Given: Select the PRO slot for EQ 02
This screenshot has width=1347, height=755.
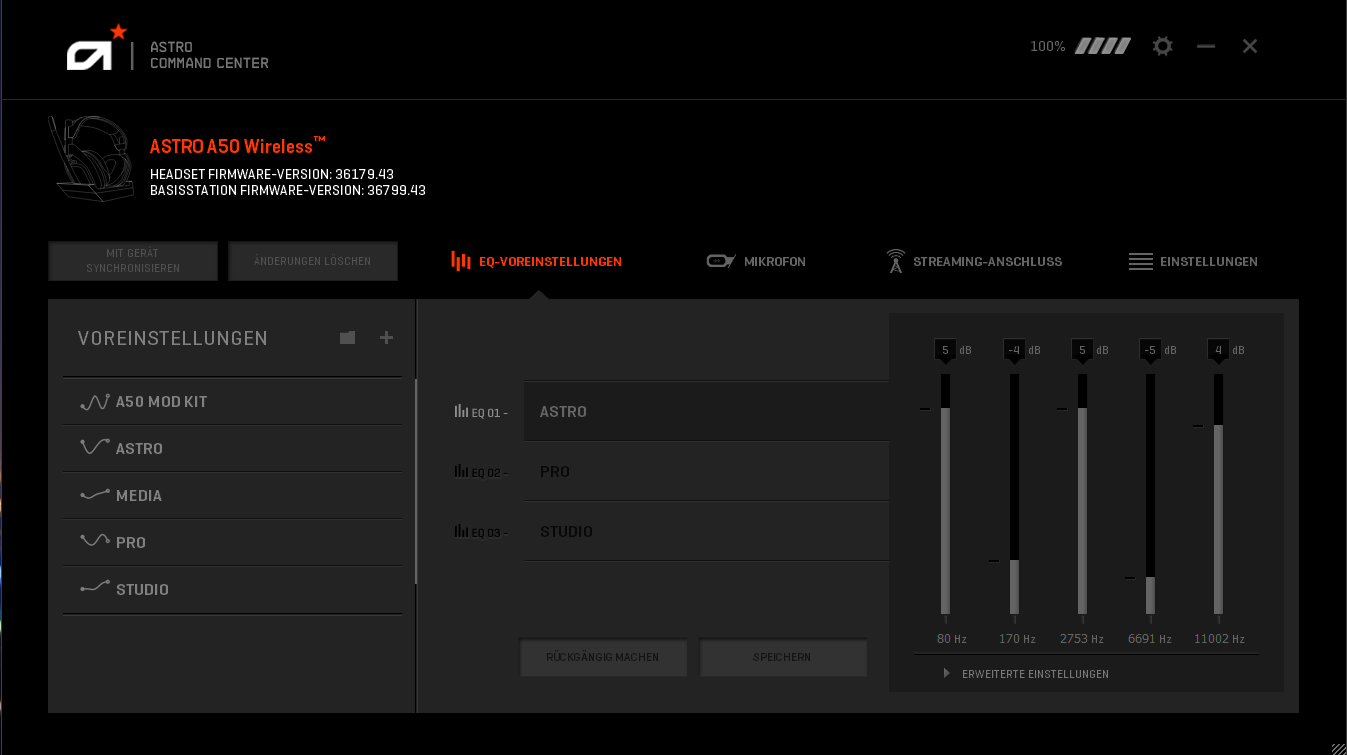Looking at the screenshot, I should pos(706,471).
